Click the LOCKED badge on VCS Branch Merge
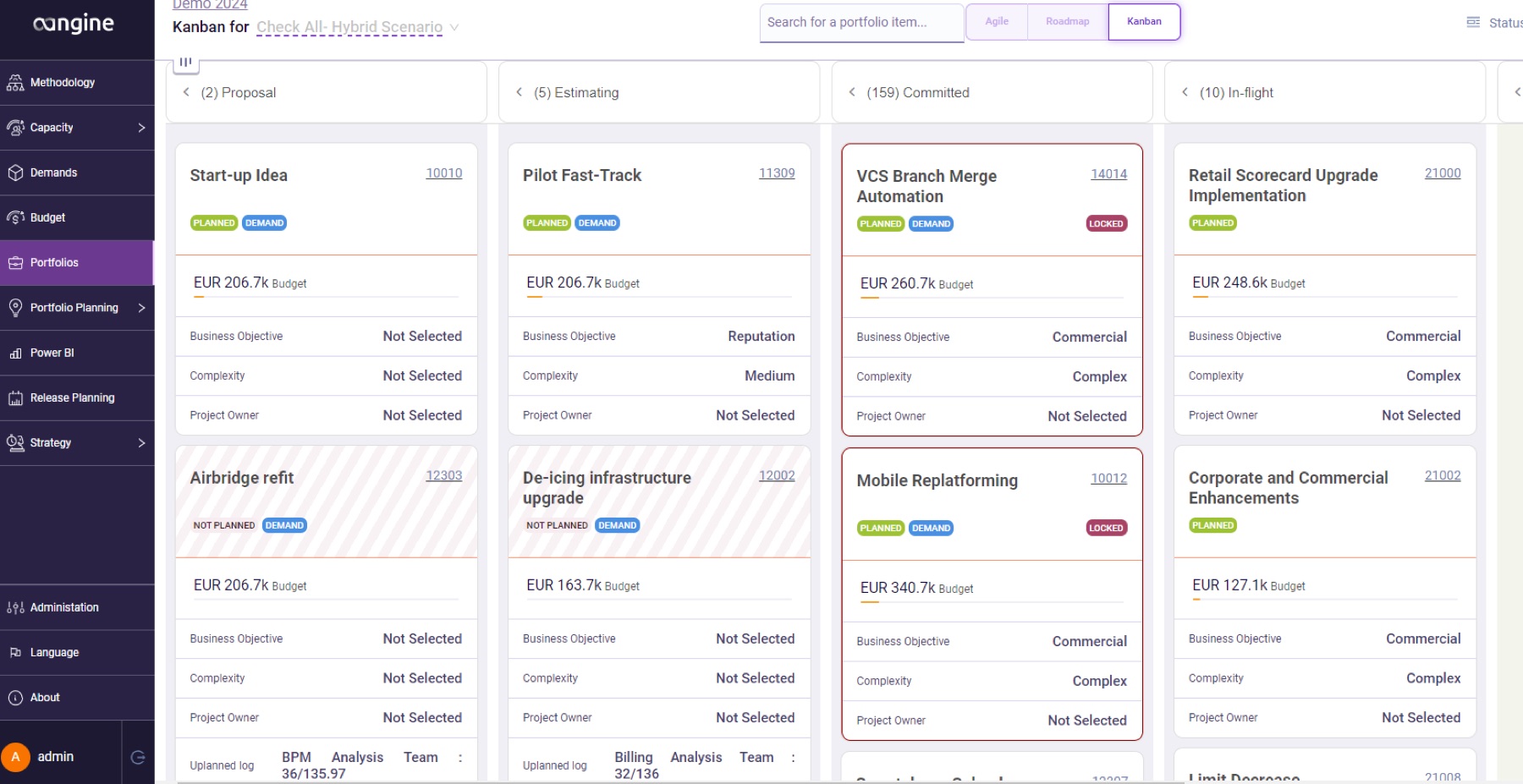 point(1106,224)
